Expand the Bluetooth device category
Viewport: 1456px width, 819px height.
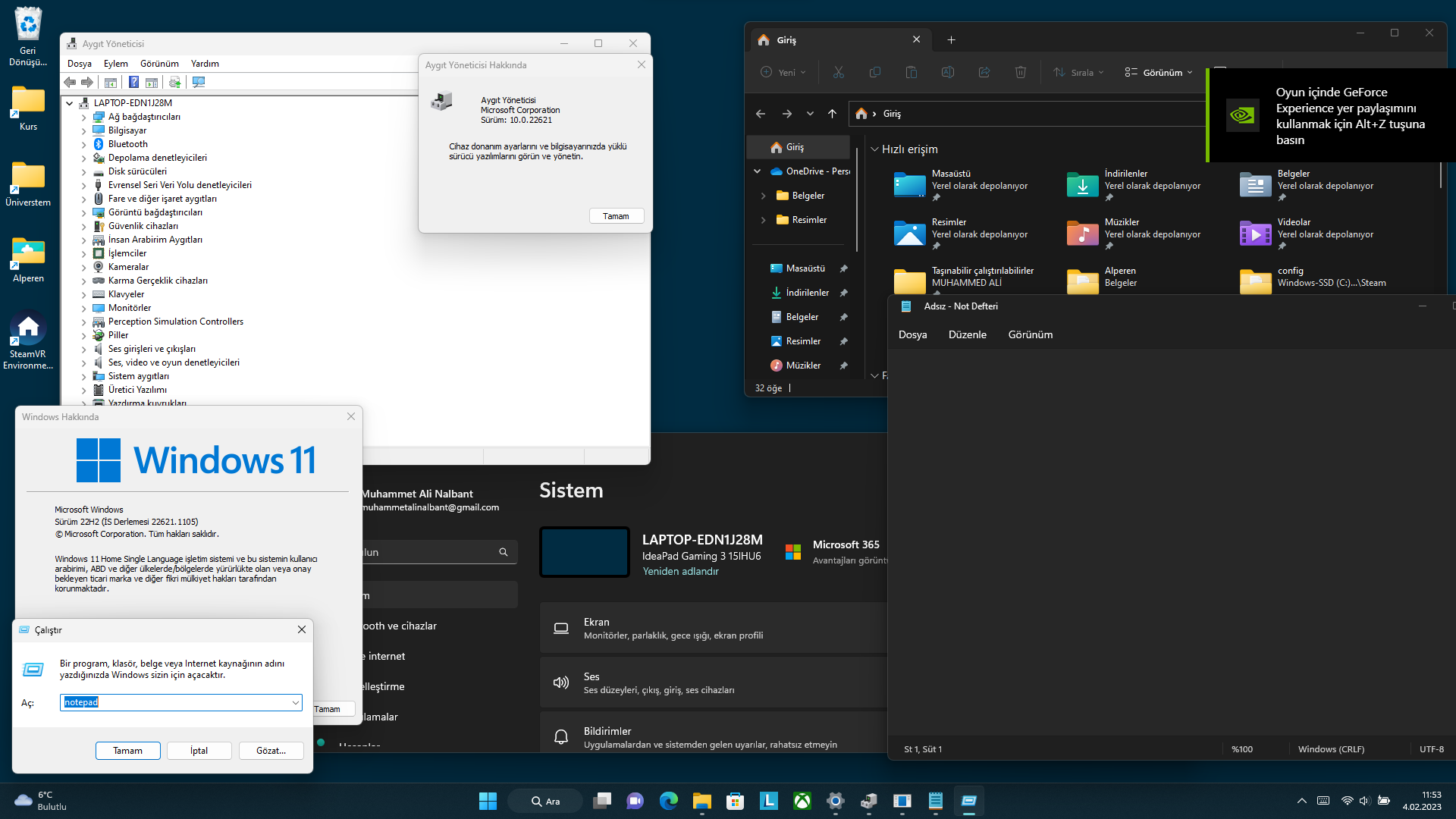[83, 144]
